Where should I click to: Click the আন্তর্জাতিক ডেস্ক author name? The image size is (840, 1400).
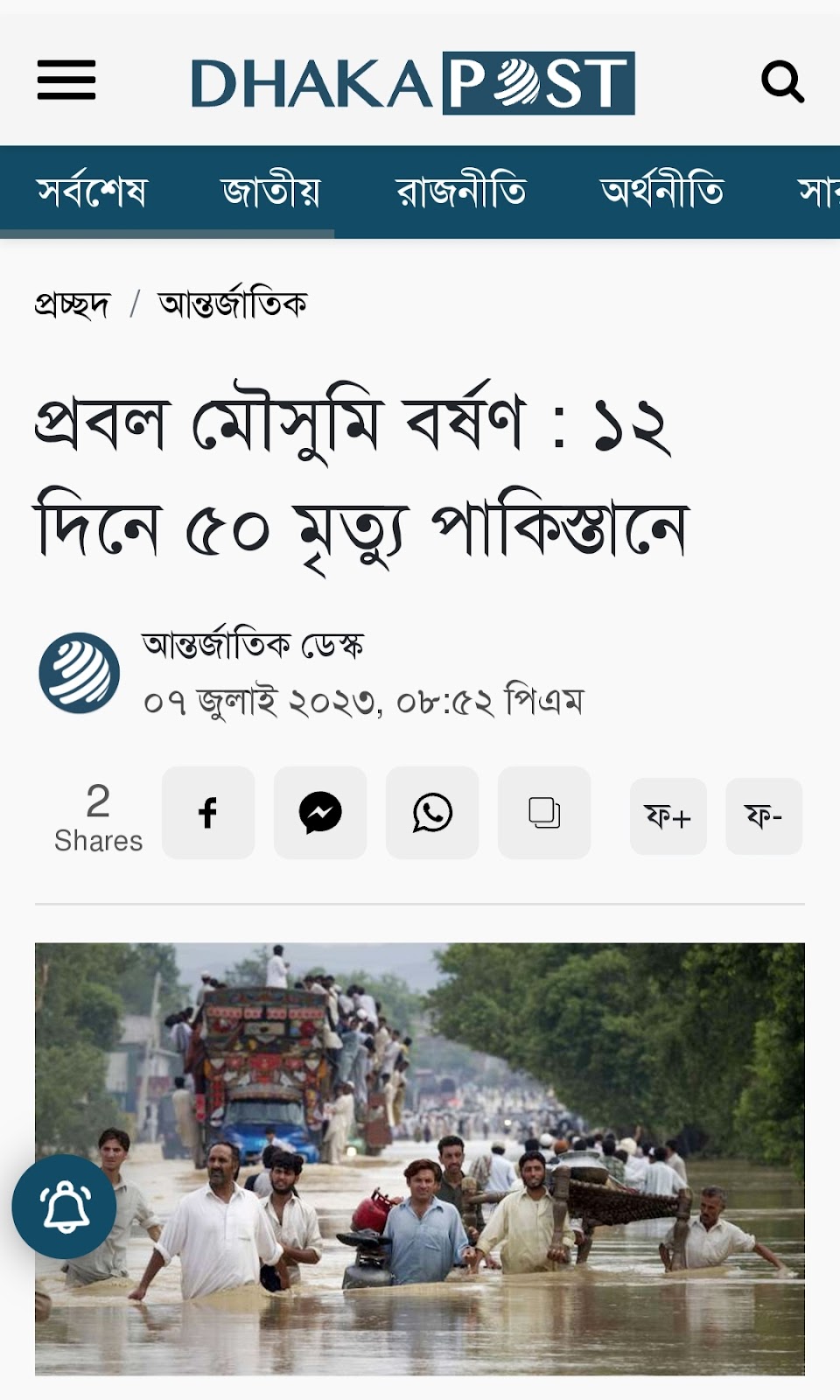click(253, 646)
